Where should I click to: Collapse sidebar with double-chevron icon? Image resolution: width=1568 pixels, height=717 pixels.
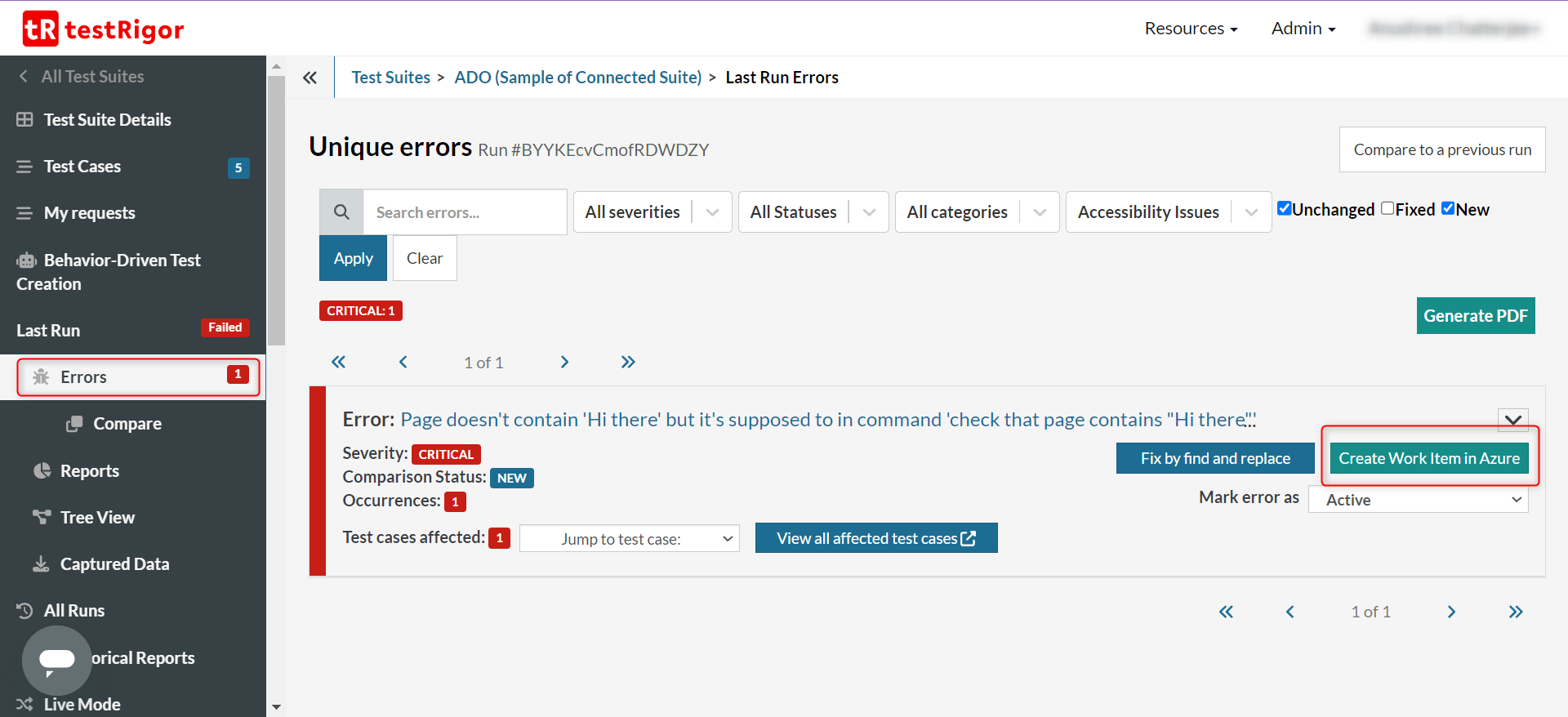[x=310, y=78]
